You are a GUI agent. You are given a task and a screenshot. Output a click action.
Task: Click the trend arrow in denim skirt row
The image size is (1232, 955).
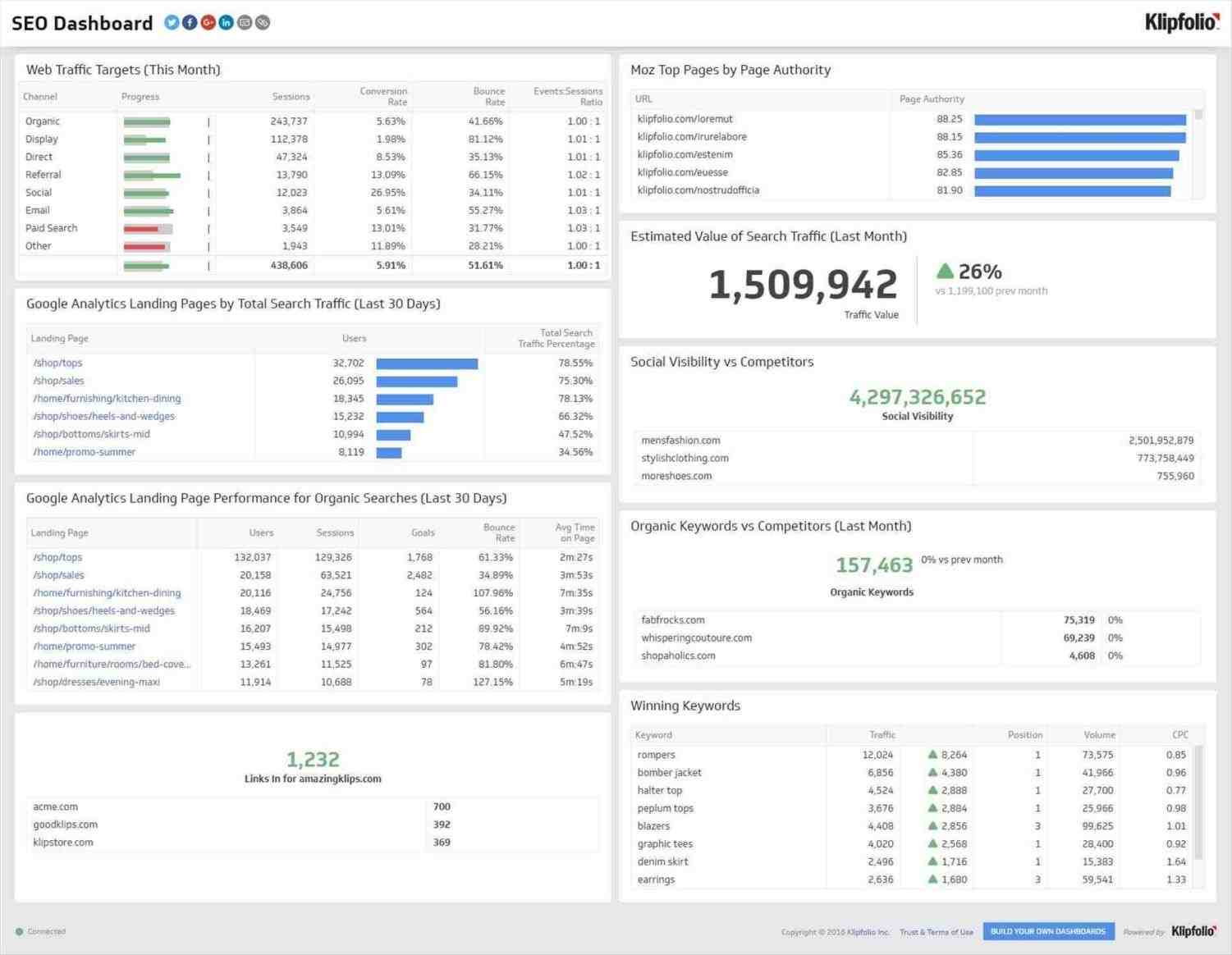[932, 861]
